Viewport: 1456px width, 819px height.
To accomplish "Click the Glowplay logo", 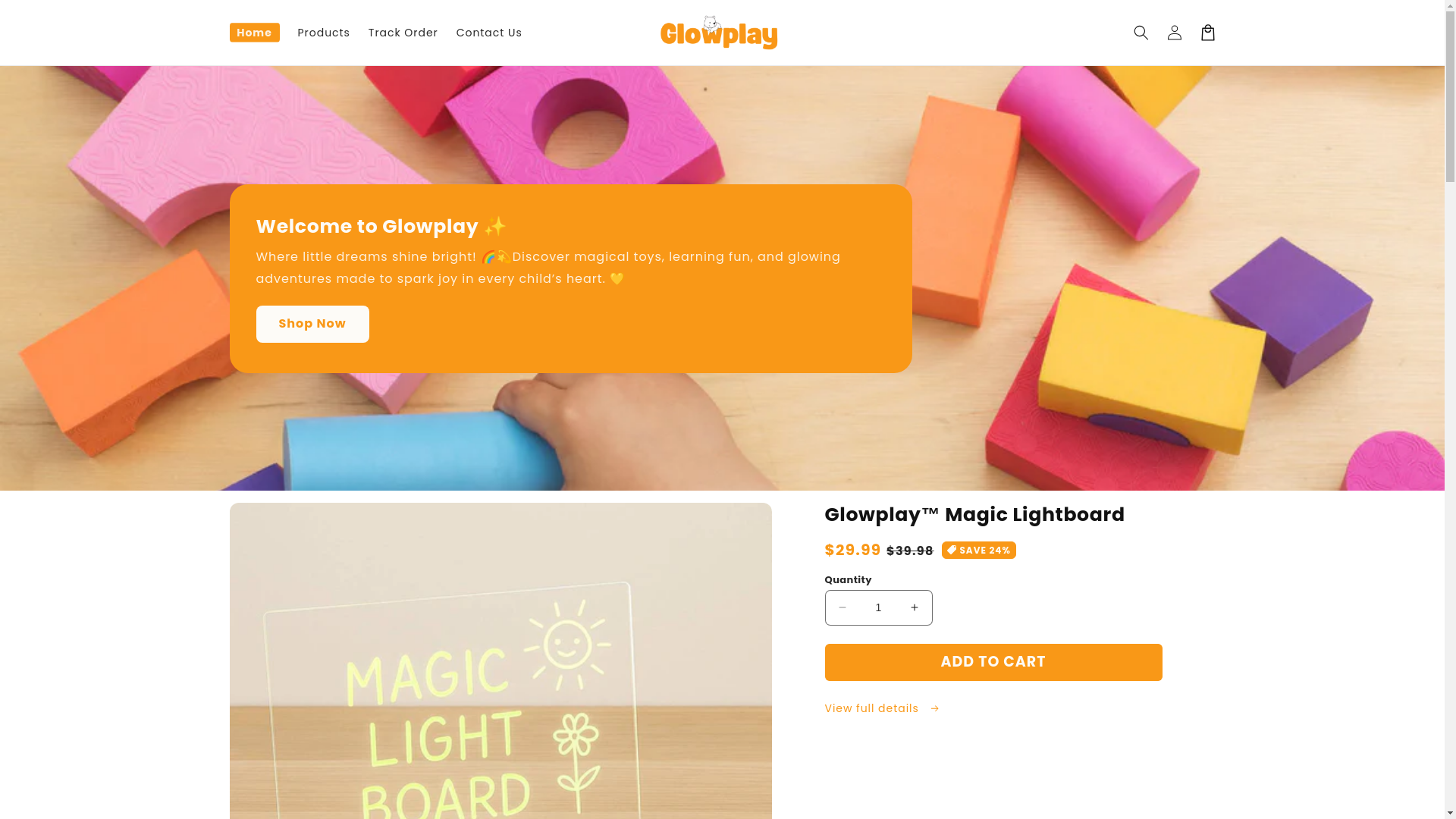I will (x=719, y=33).
